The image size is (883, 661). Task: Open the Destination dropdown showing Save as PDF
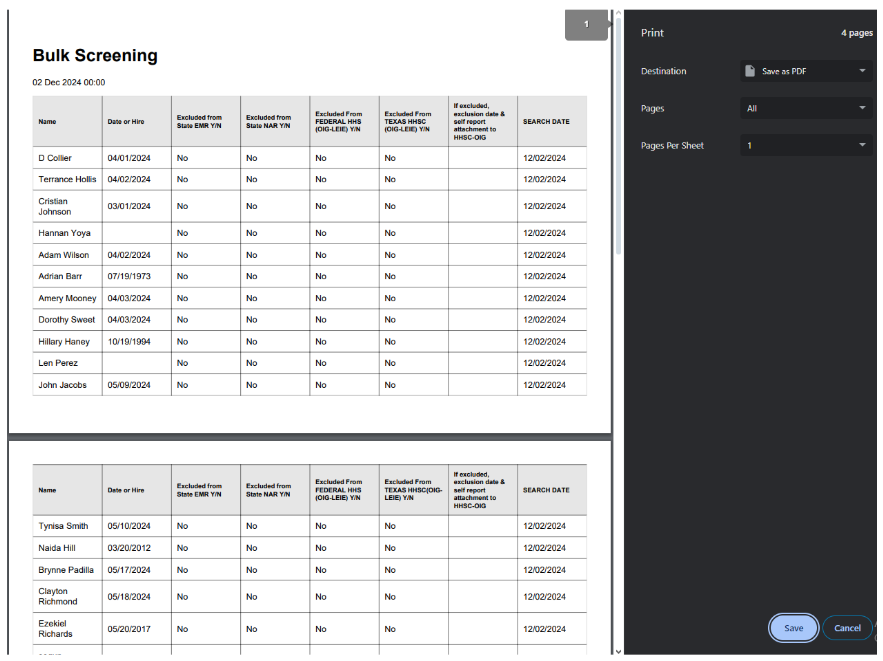(x=807, y=71)
